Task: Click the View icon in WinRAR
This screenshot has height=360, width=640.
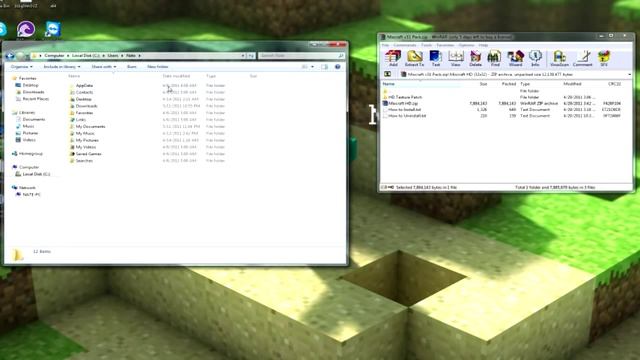Action: (456, 58)
